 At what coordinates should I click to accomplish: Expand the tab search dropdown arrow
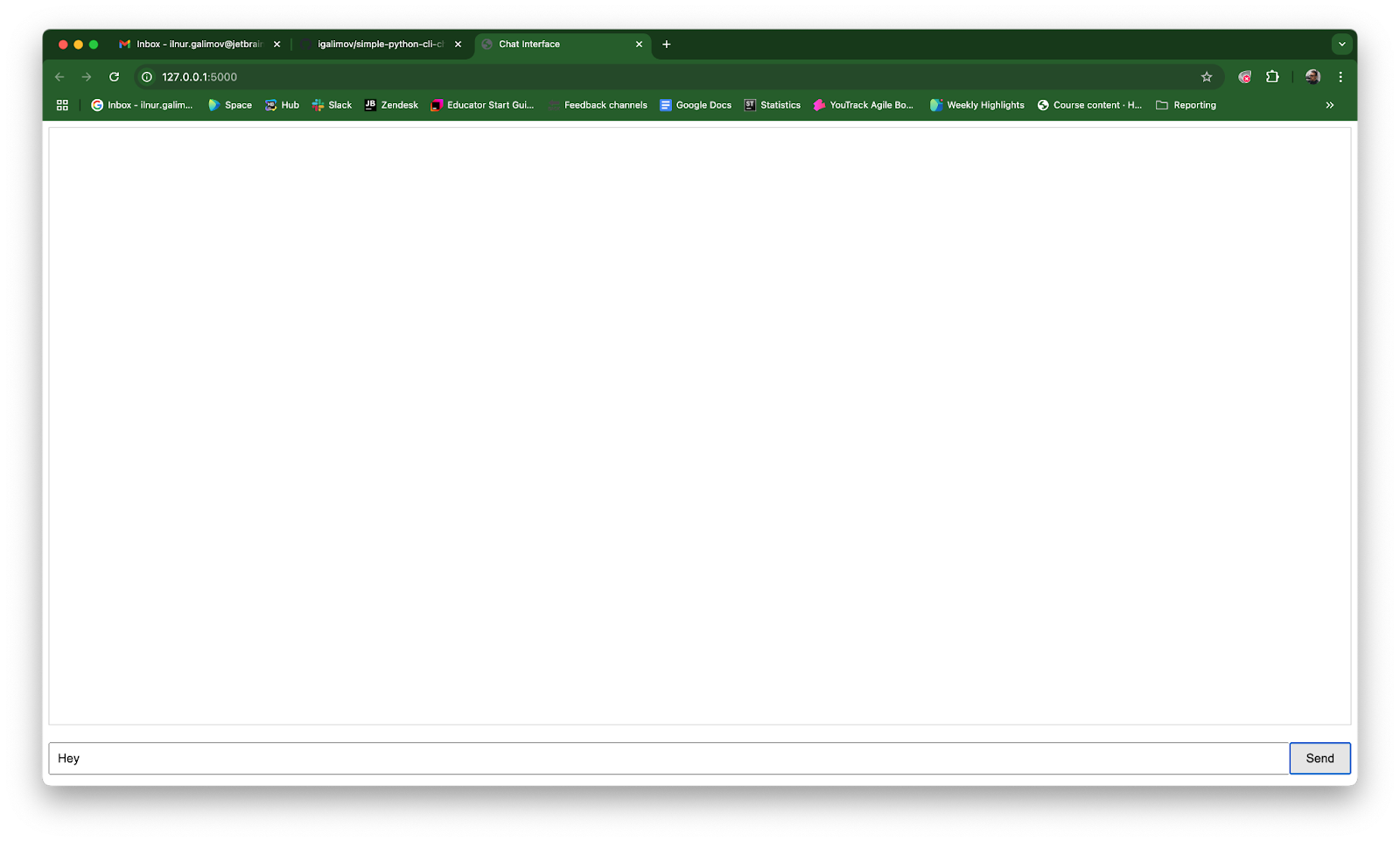(x=1341, y=44)
